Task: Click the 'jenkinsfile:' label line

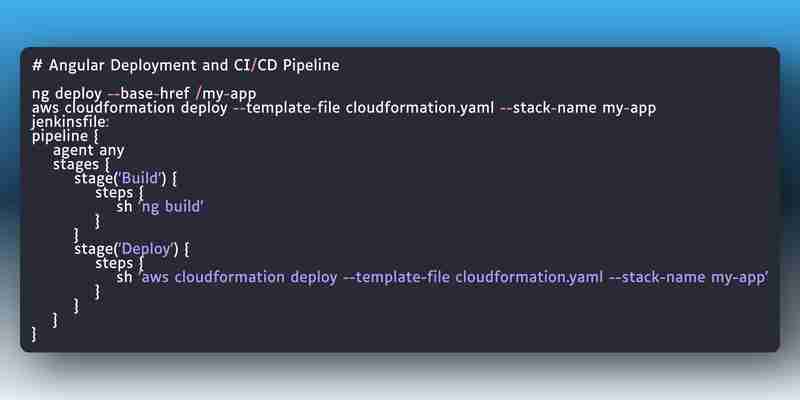Action: [x=70, y=122]
